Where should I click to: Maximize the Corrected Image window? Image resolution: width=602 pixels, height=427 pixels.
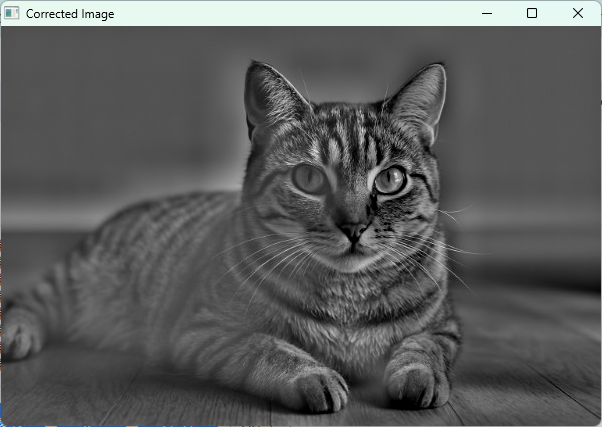532,13
